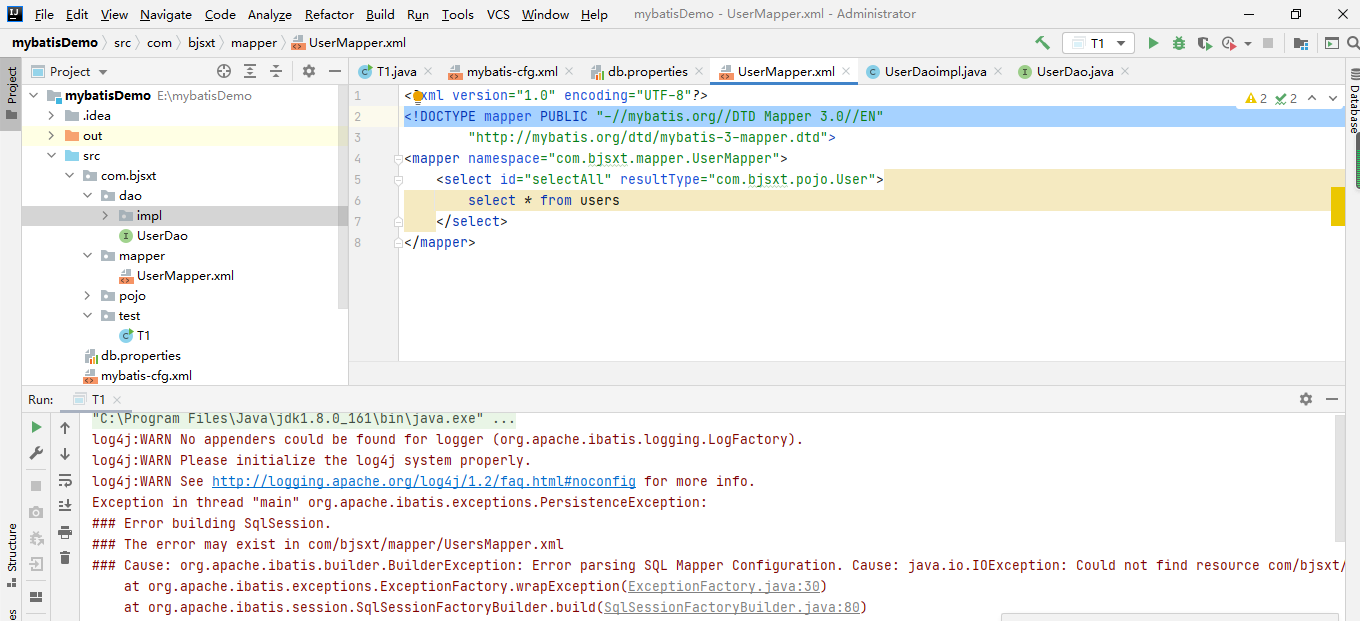
Task: Click the down arrow in Run panel
Action: 65,453
